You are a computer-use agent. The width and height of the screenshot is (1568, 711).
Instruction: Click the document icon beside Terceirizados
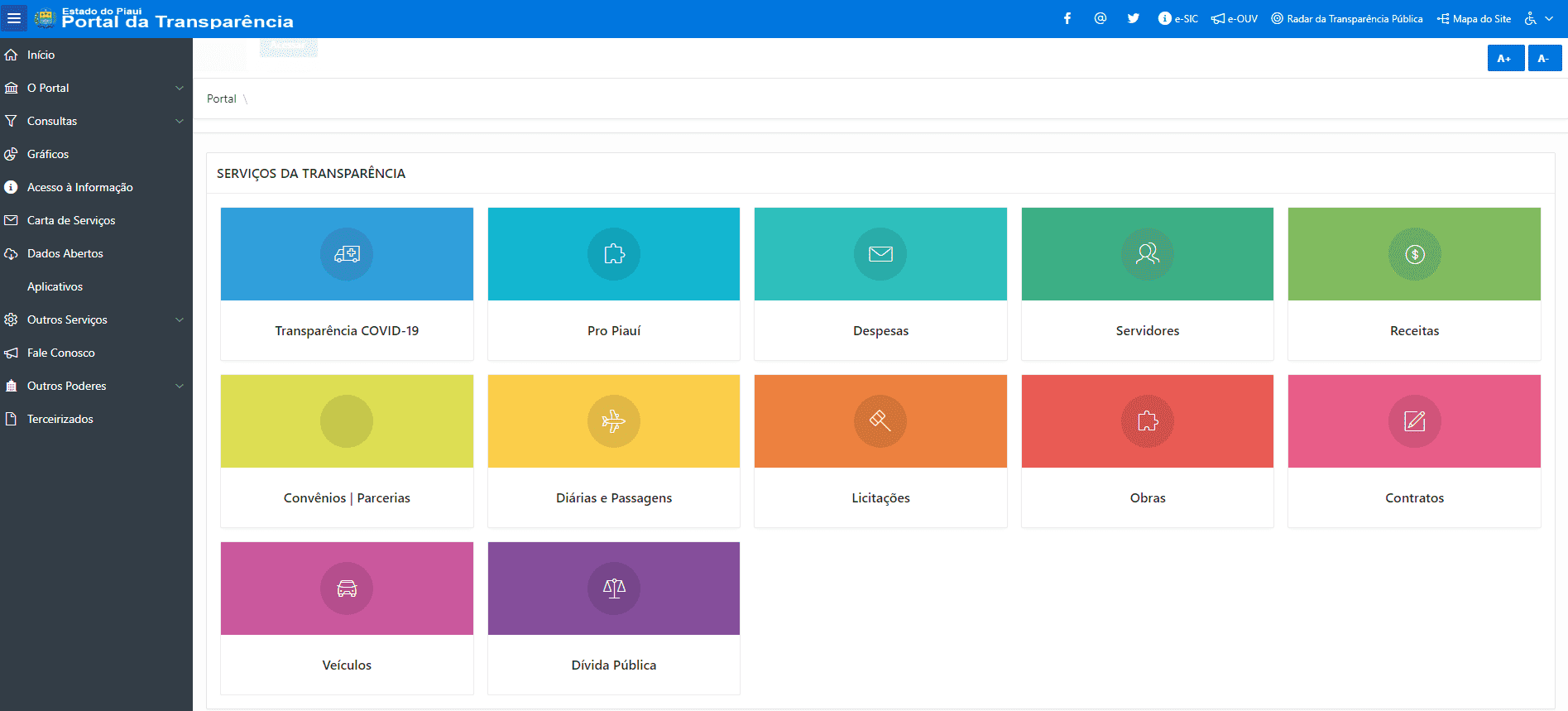11,419
